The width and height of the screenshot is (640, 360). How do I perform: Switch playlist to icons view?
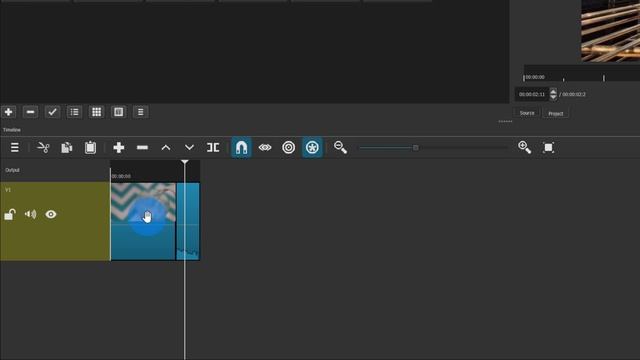[x=118, y=112]
